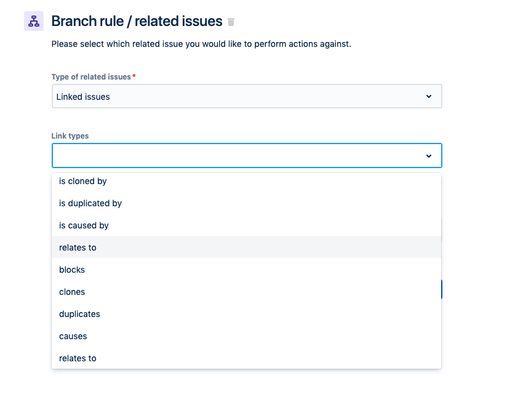The width and height of the screenshot is (507, 407).
Task: Click the 'Please select which related issue' description
Action: click(x=201, y=44)
